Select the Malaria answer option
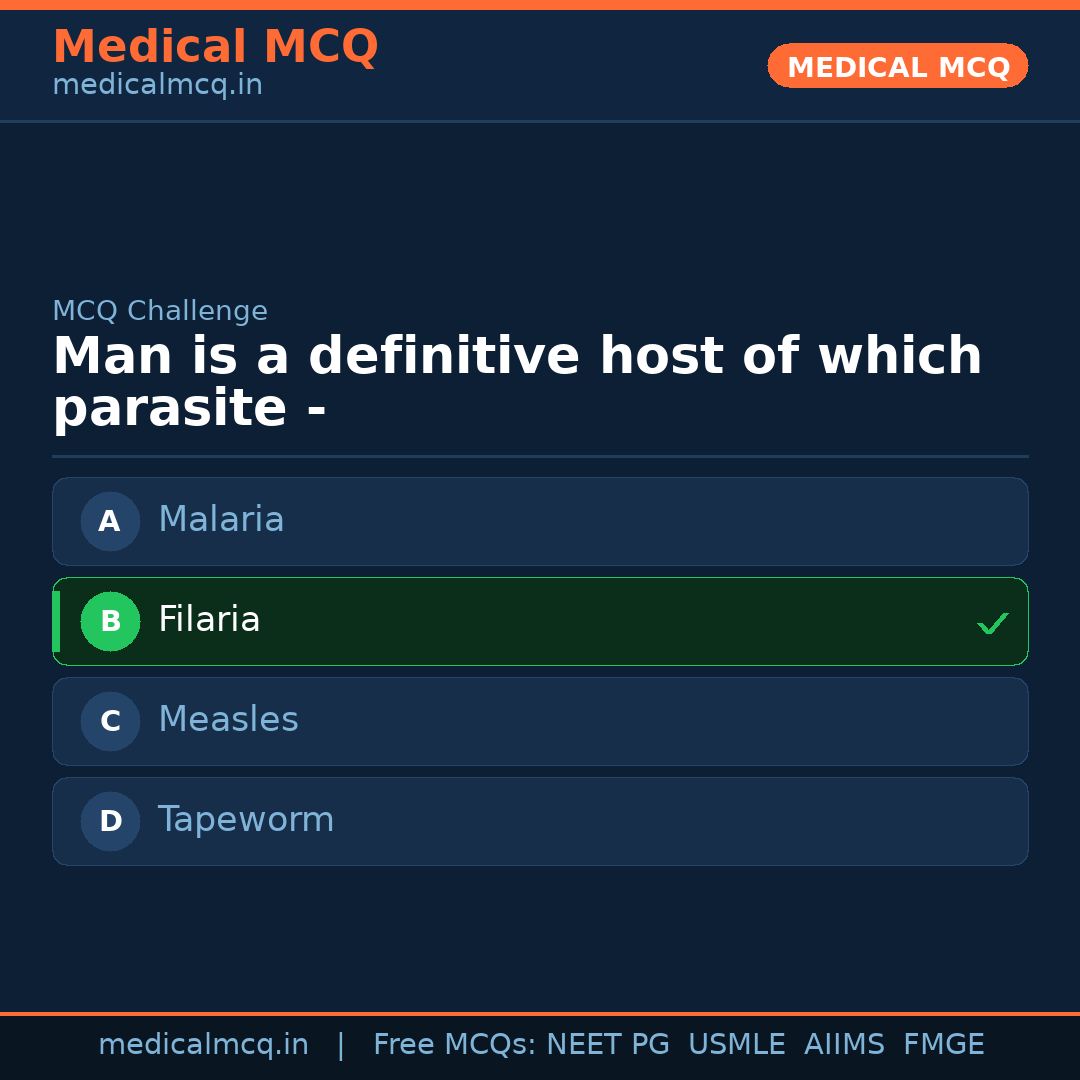The image size is (1080, 1080). point(540,521)
